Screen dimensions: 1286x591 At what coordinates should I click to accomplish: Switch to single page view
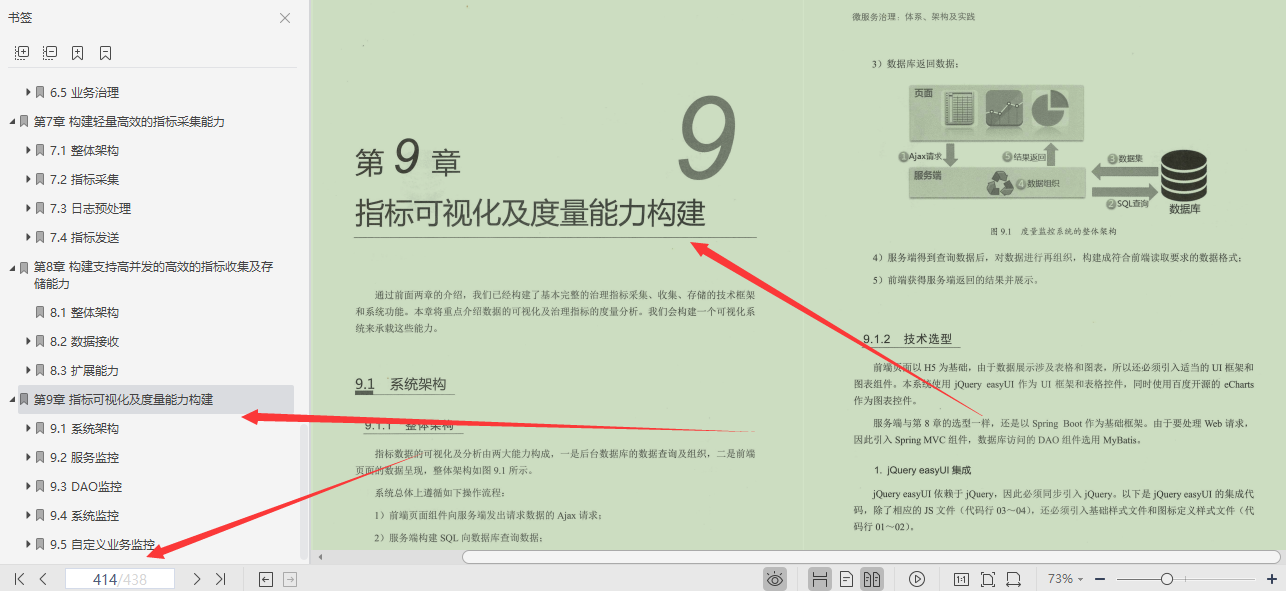click(x=846, y=579)
